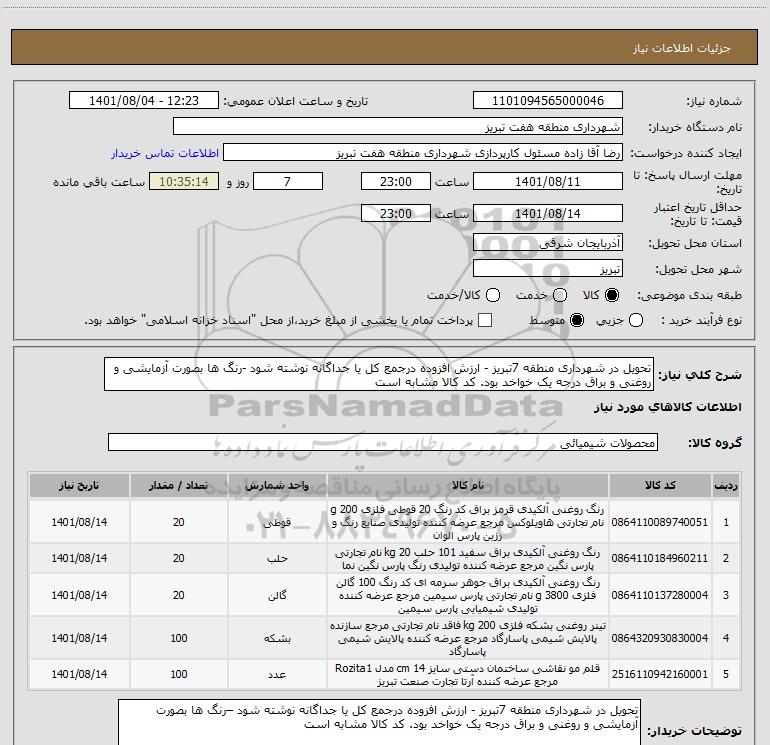The height and width of the screenshot is (745, 770).
Task: Click the واحد شمارش column header
Action: coord(277,486)
